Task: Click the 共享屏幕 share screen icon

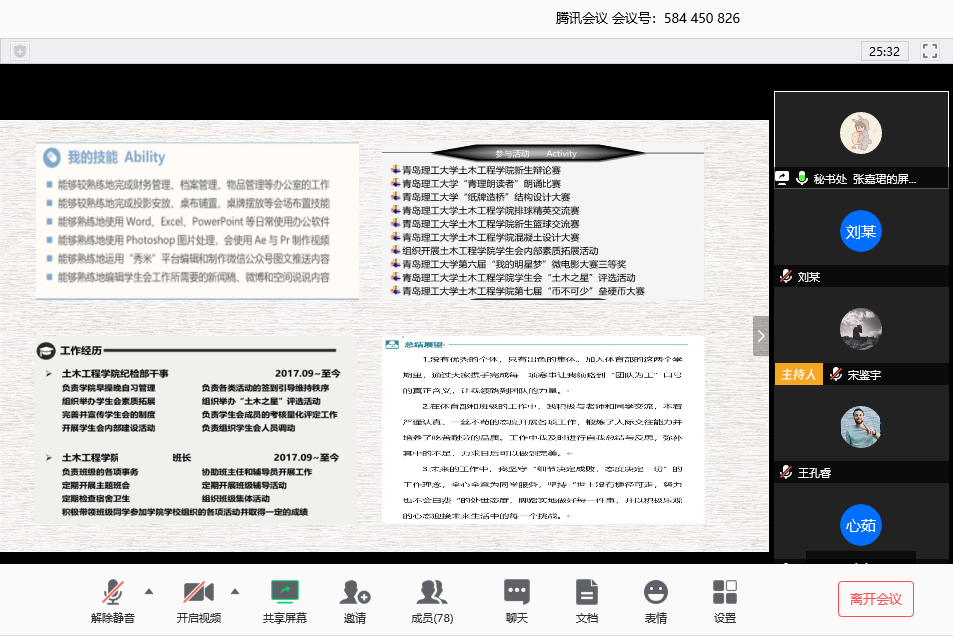Action: (284, 592)
